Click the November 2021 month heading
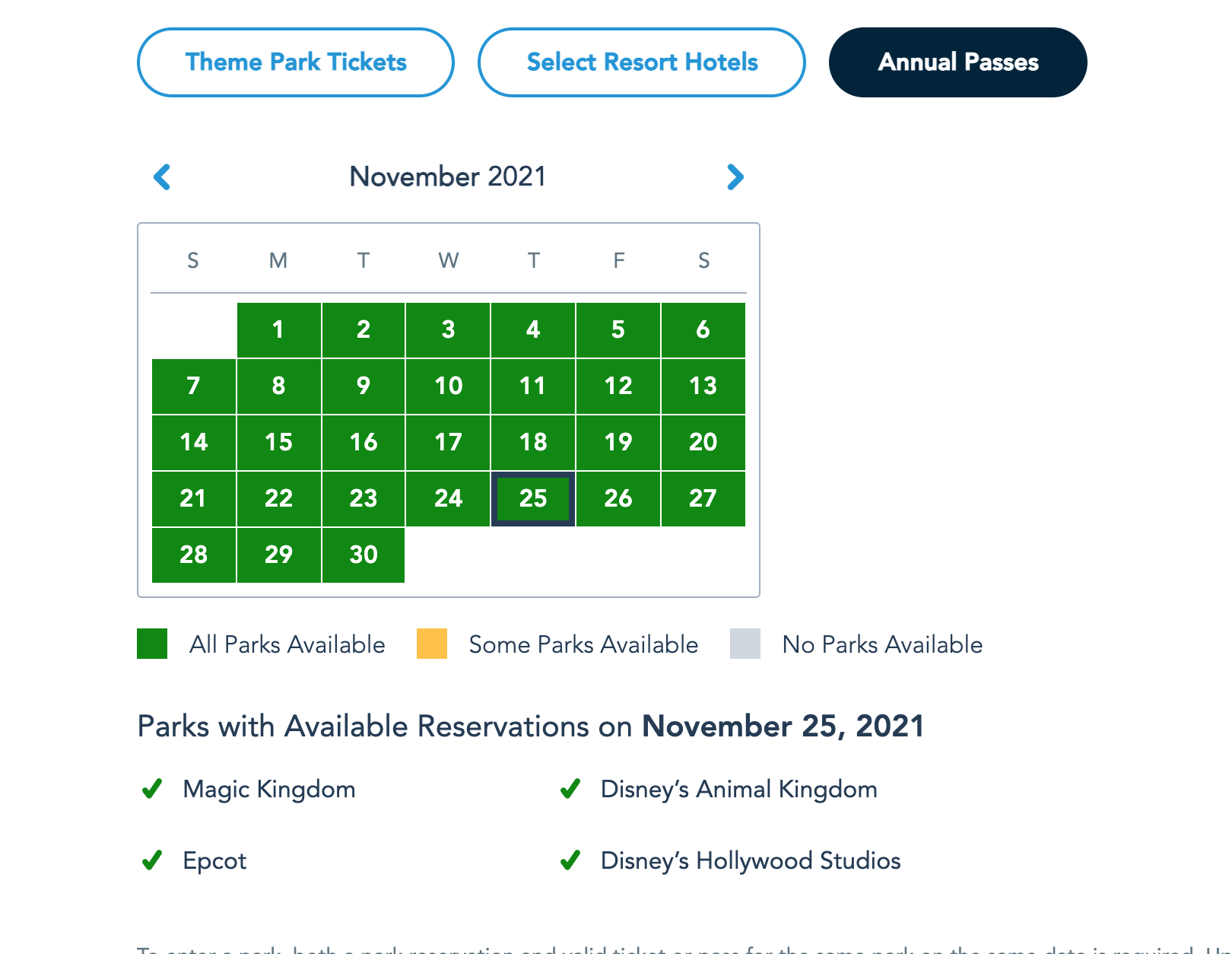Image resolution: width=1232 pixels, height=954 pixels. (x=448, y=176)
